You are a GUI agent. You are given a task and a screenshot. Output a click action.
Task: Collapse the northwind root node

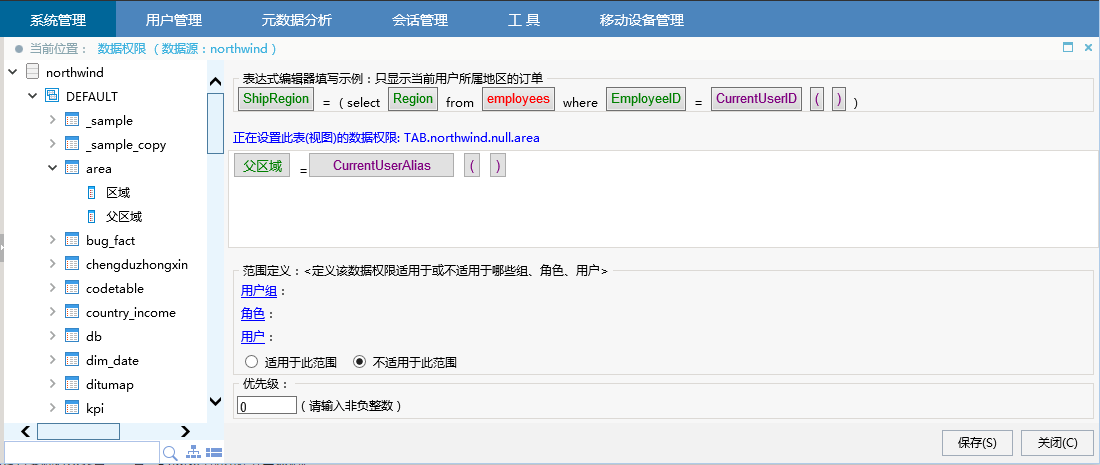13,72
